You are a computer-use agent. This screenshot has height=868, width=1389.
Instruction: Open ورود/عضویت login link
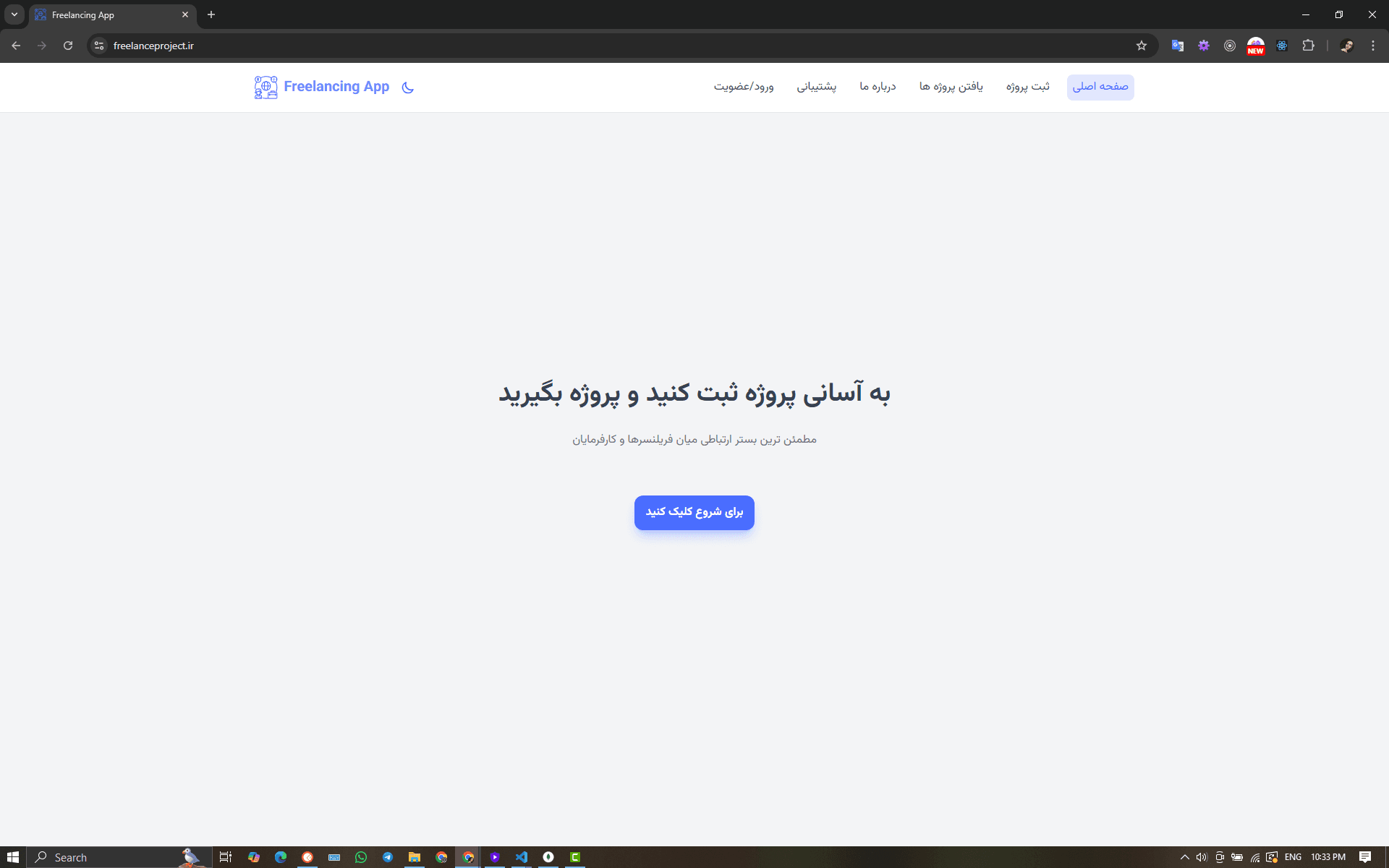coord(744,87)
